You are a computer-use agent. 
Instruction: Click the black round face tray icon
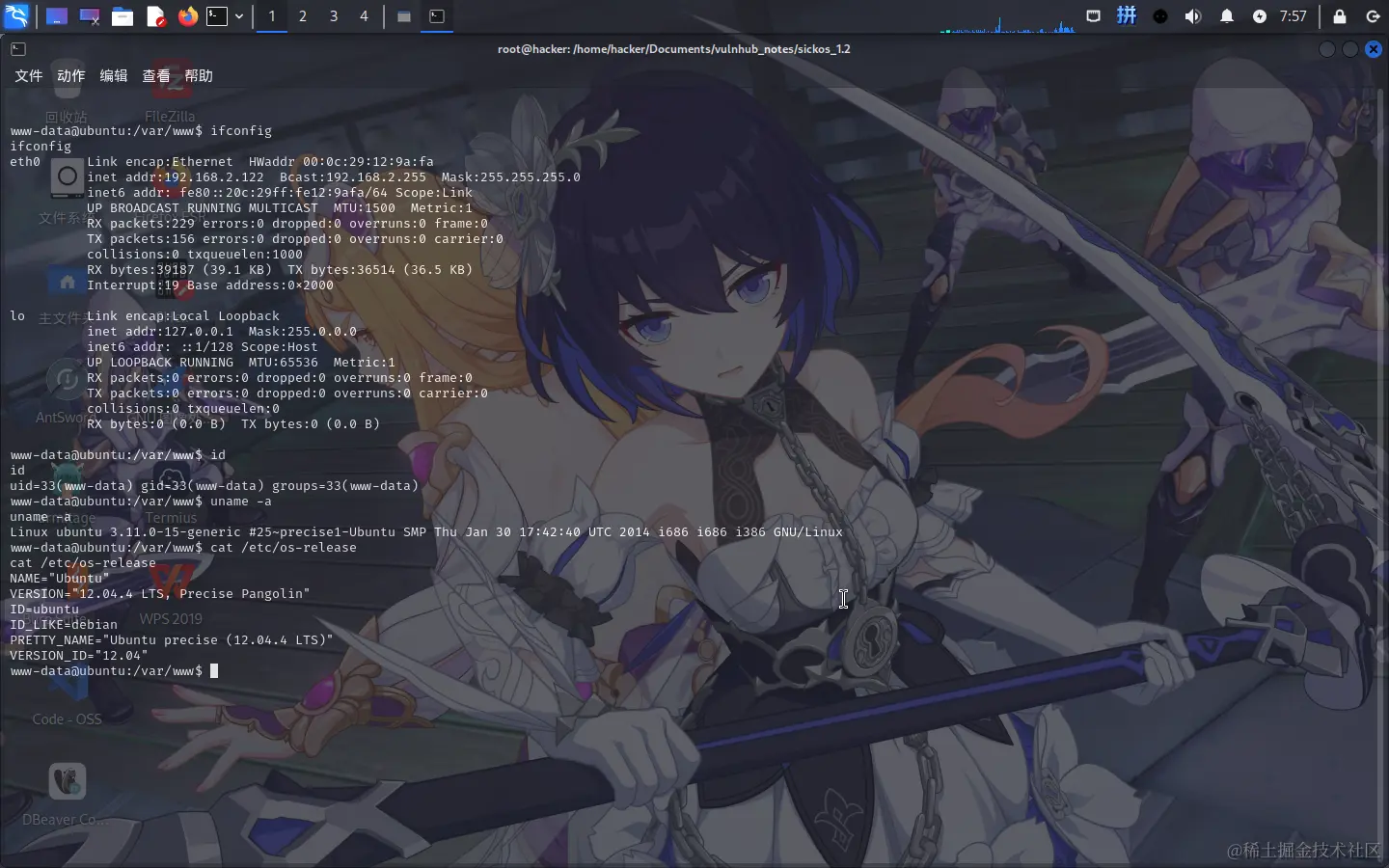(1160, 16)
